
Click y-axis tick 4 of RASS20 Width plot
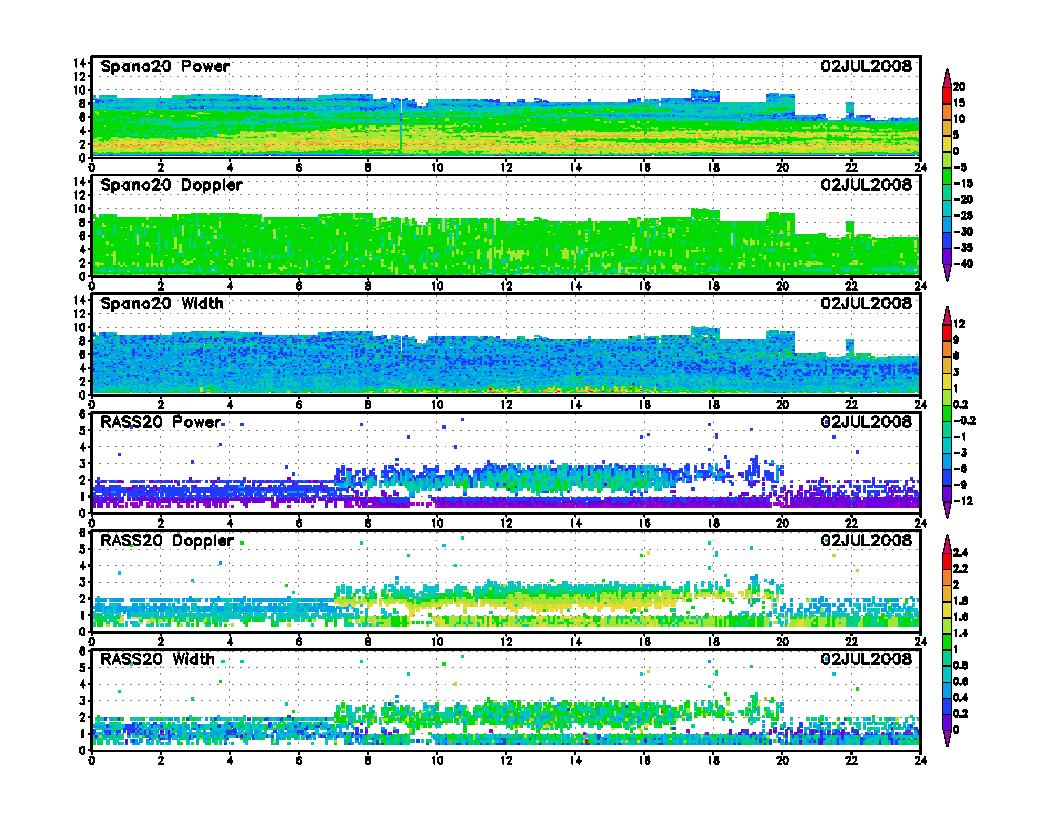click(x=83, y=684)
